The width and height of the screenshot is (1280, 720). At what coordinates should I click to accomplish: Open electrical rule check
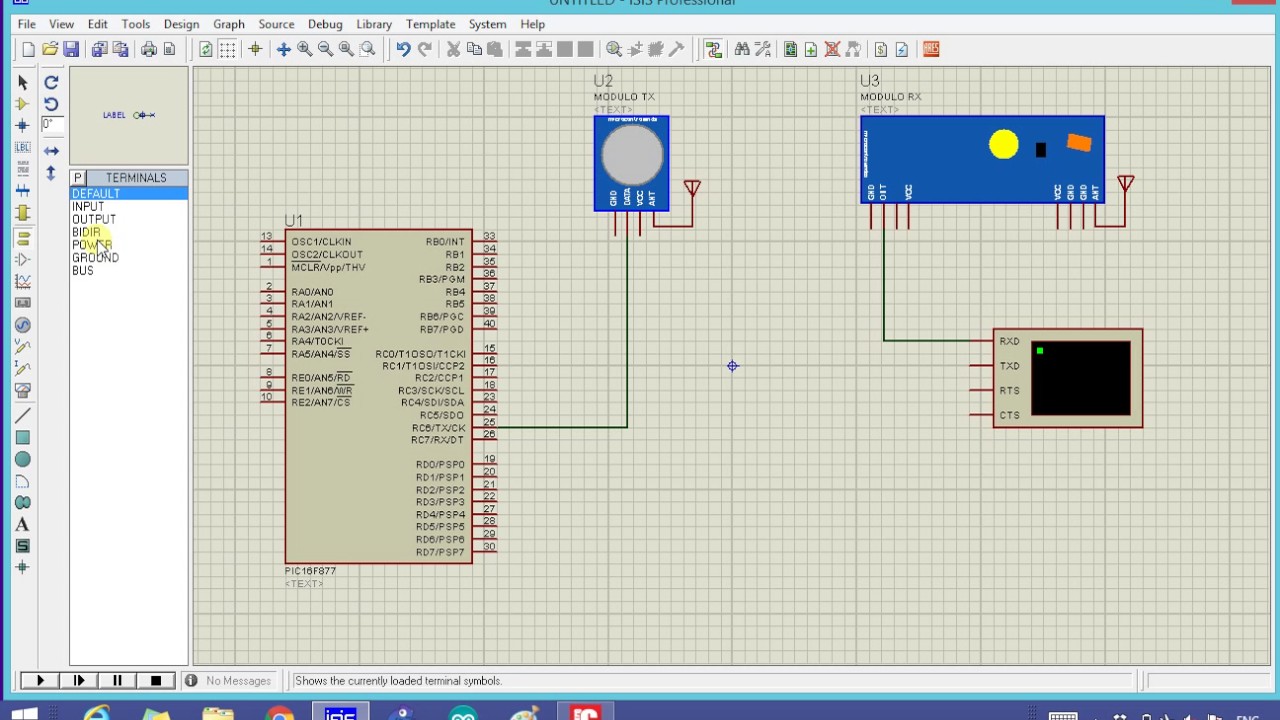click(x=902, y=49)
